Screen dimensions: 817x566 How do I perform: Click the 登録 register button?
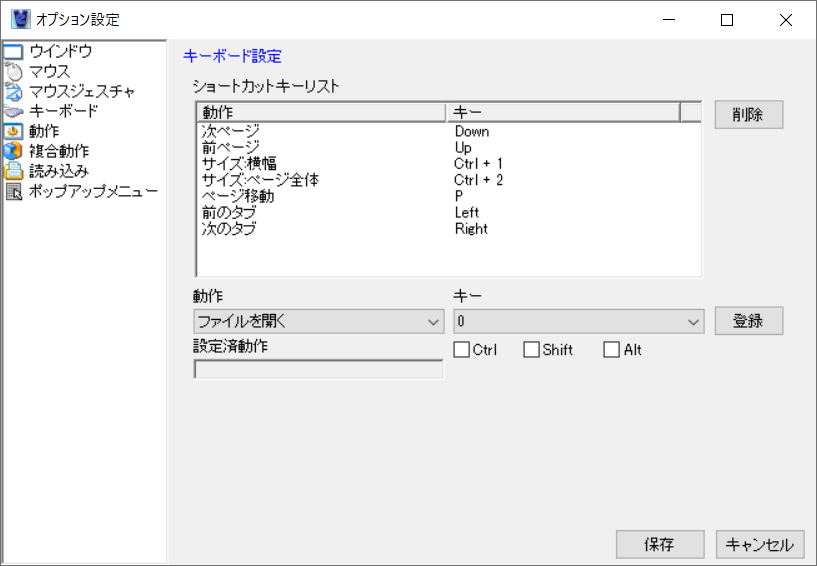click(x=749, y=321)
